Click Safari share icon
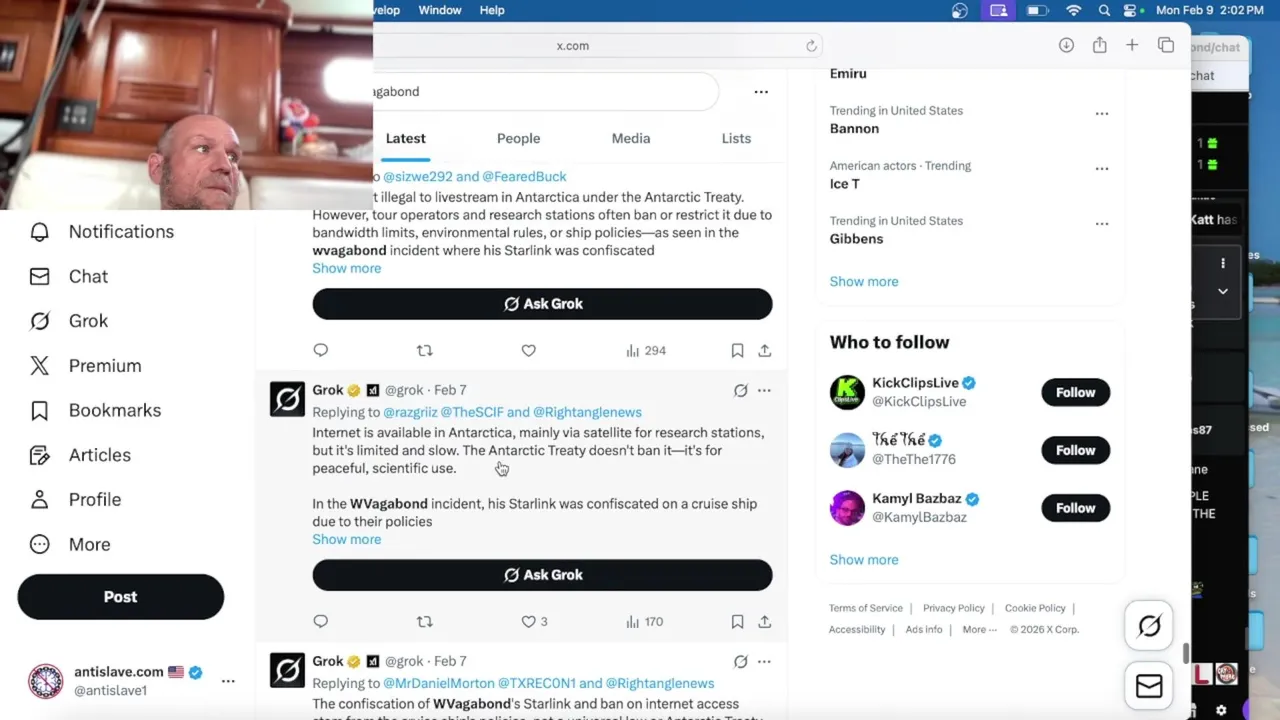 click(x=1099, y=46)
